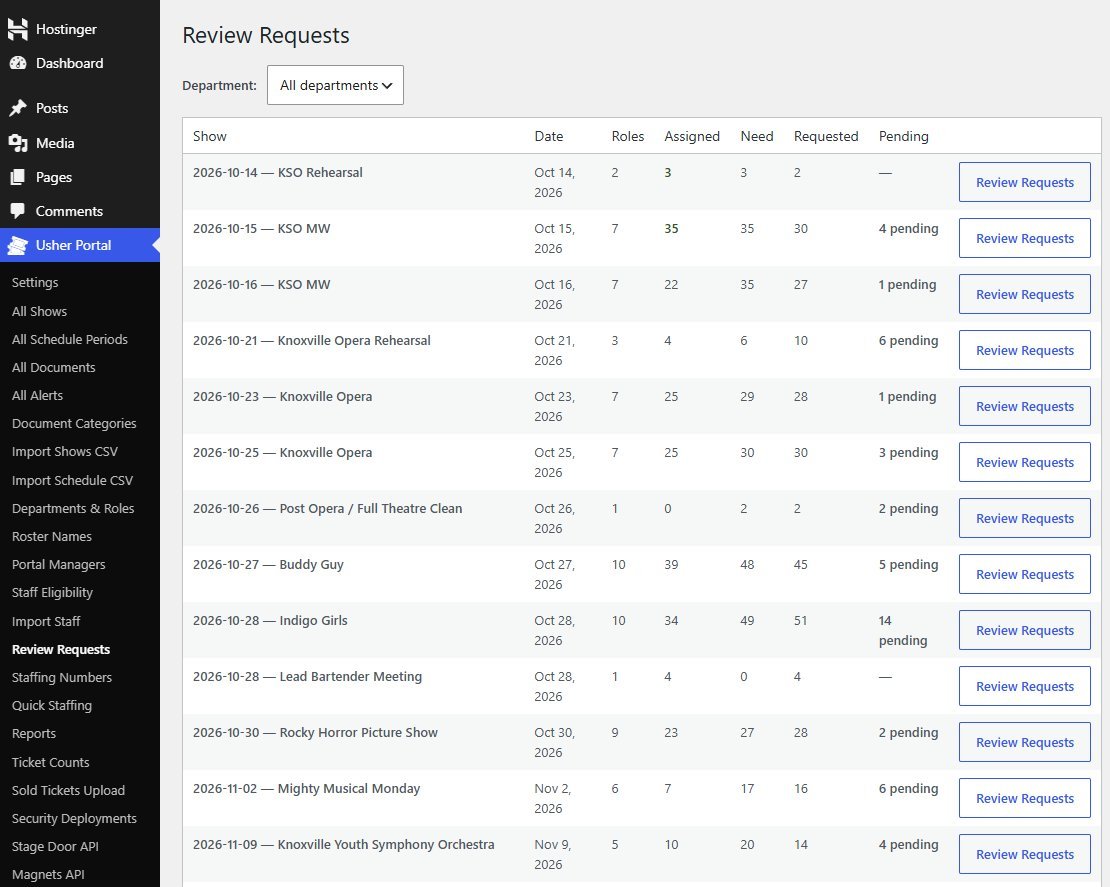Open Sold Tickets Upload page
Viewport: 1110px width, 887px height.
(x=68, y=790)
